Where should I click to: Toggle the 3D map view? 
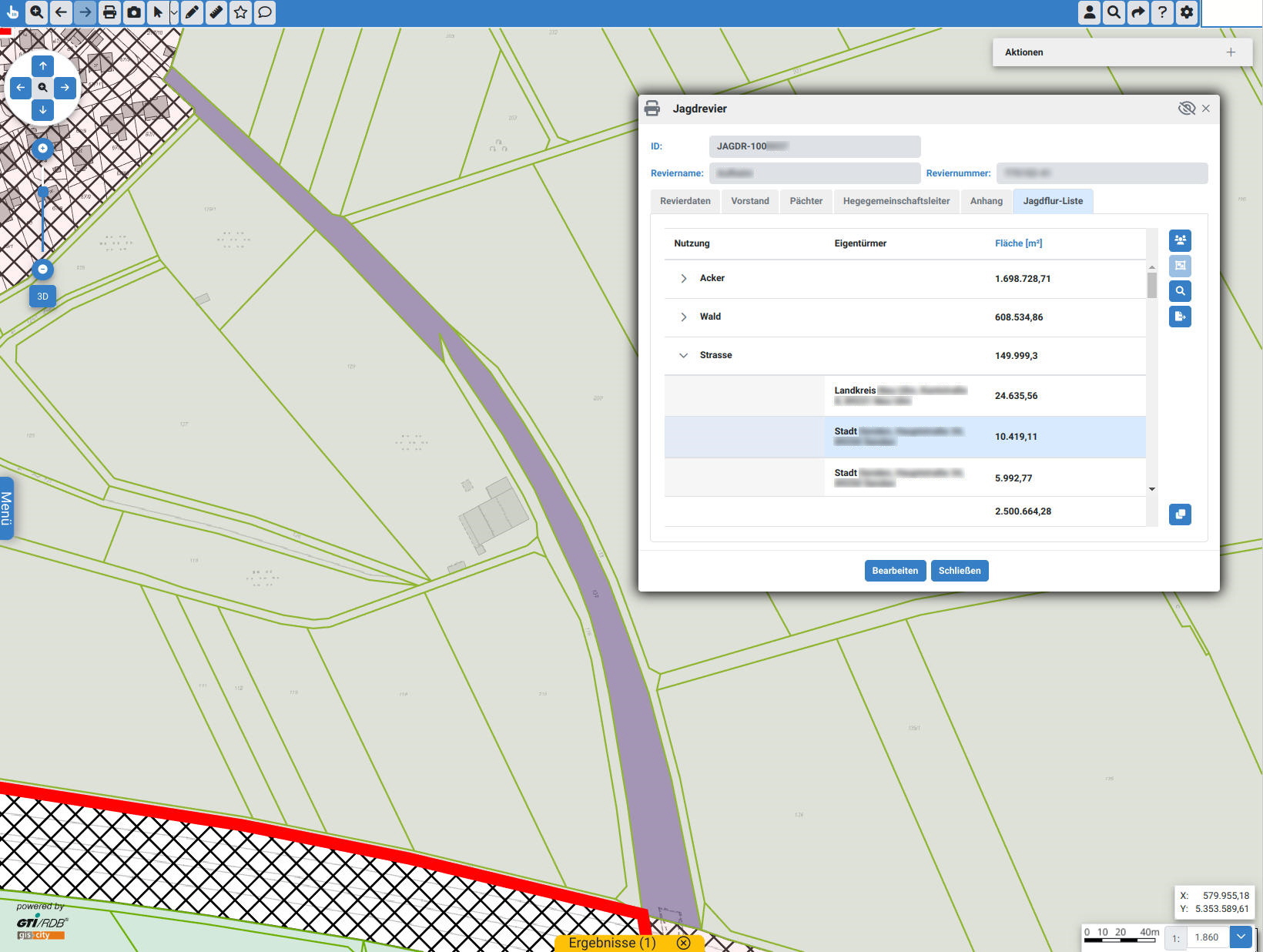coord(42,297)
